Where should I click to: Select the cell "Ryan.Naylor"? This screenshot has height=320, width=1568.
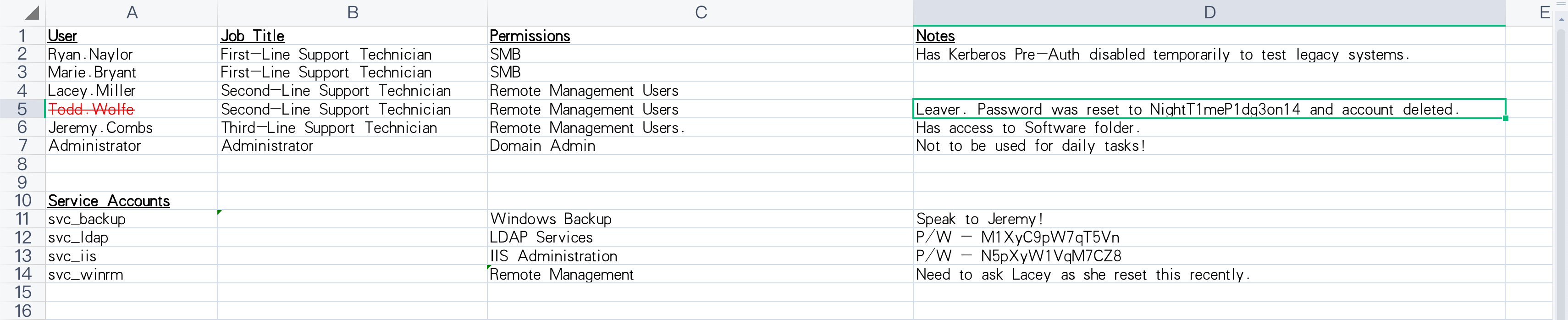[132, 54]
